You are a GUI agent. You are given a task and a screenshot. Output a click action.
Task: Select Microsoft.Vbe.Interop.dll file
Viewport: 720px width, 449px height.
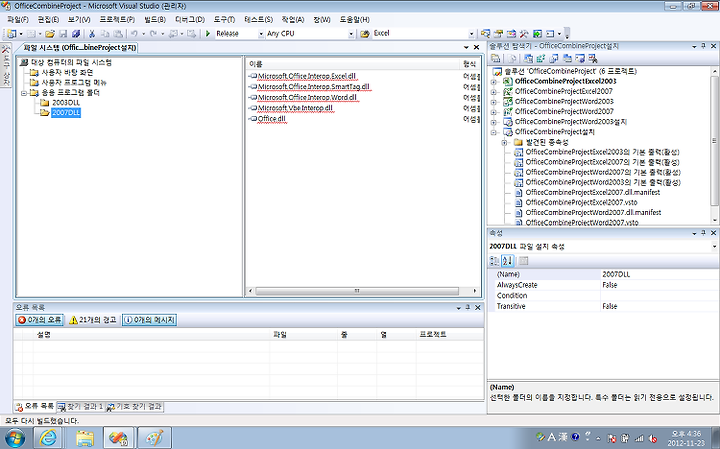[x=295, y=108]
